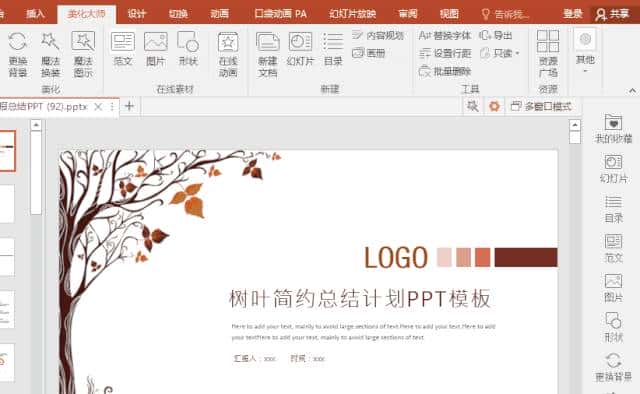640x394 pixels.
Task: Click the 设置行距 tool
Action: pos(445,53)
